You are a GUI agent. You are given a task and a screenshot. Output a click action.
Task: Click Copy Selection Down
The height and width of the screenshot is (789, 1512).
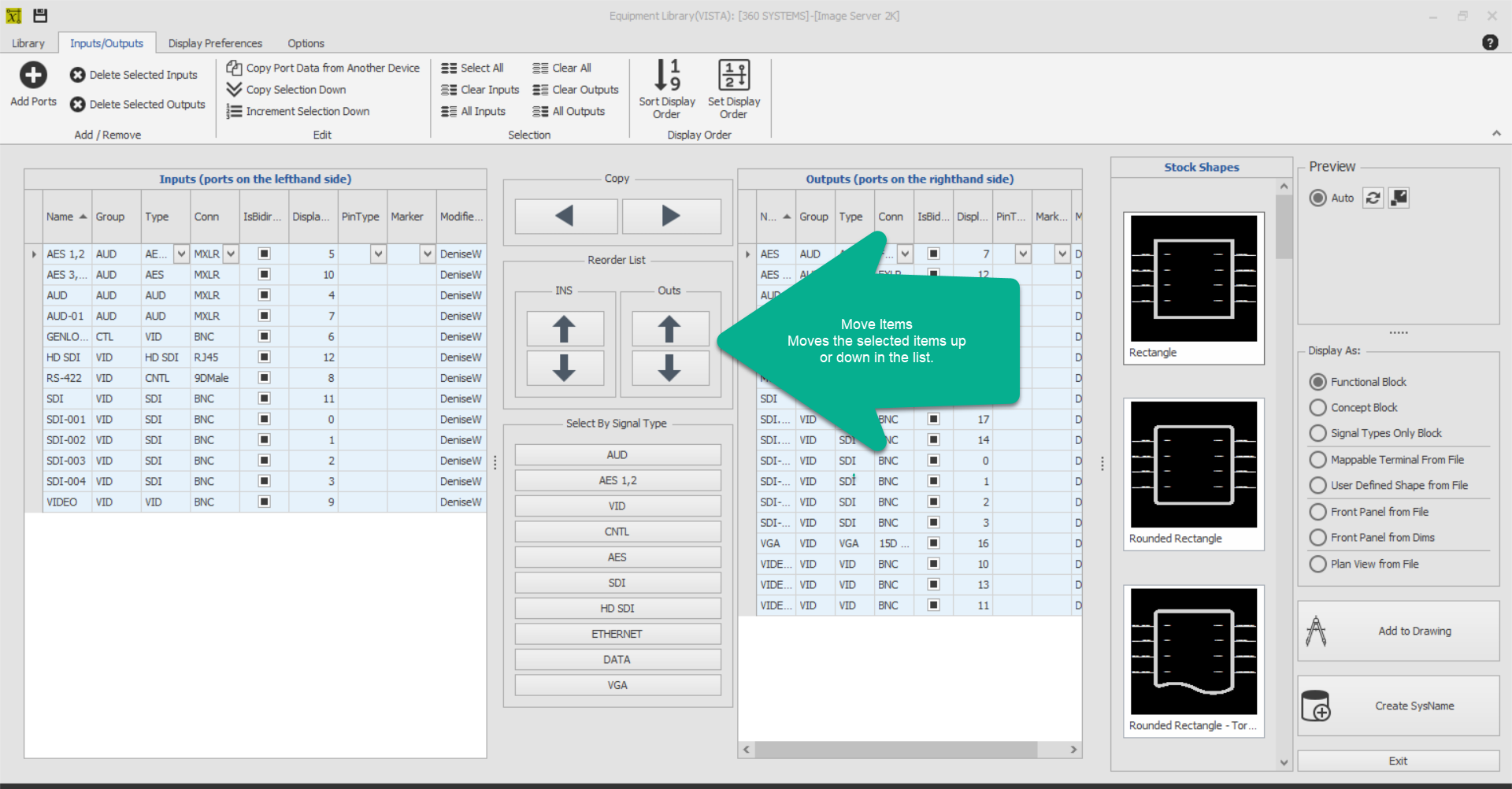coord(287,90)
